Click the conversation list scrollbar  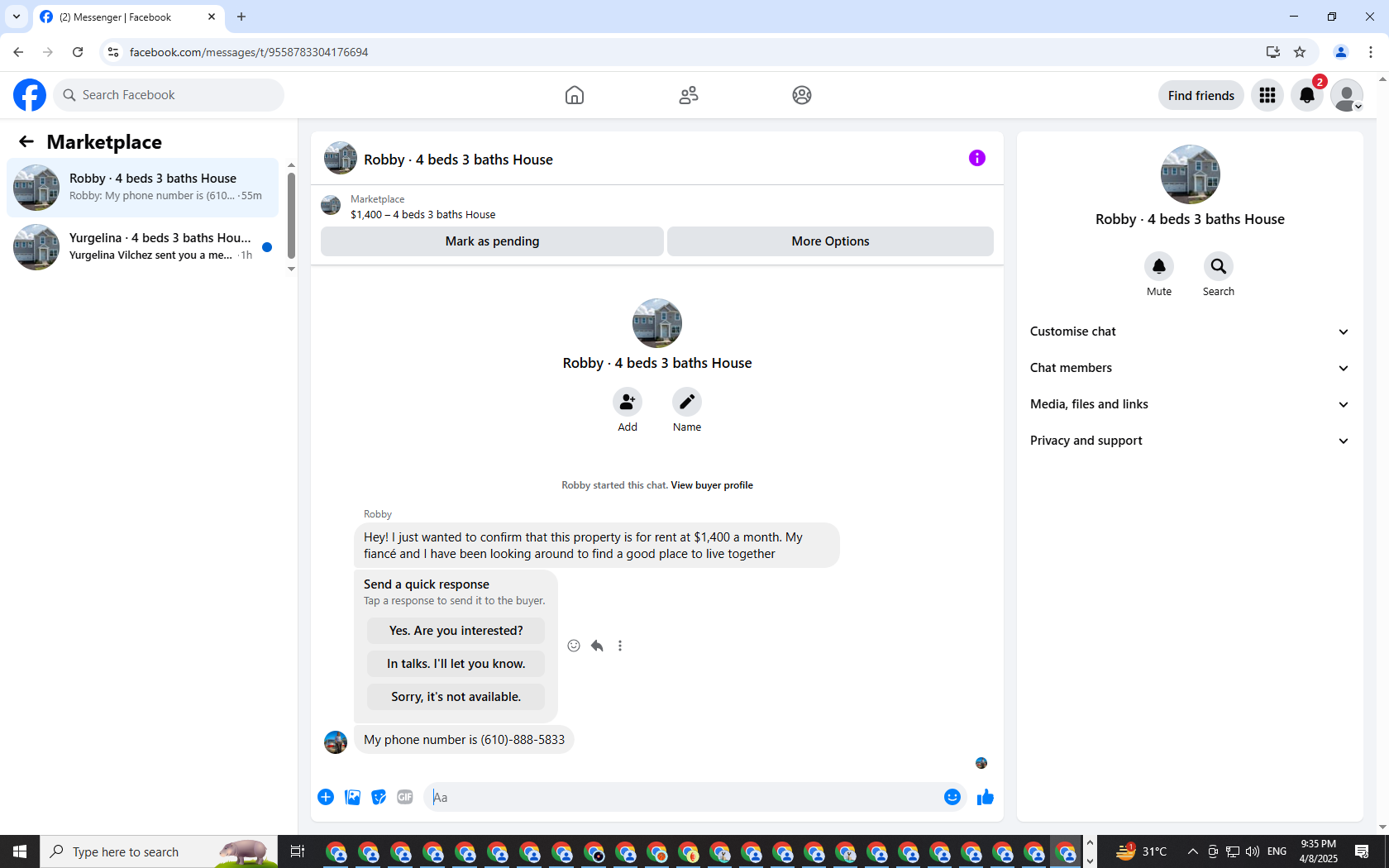tap(291, 217)
